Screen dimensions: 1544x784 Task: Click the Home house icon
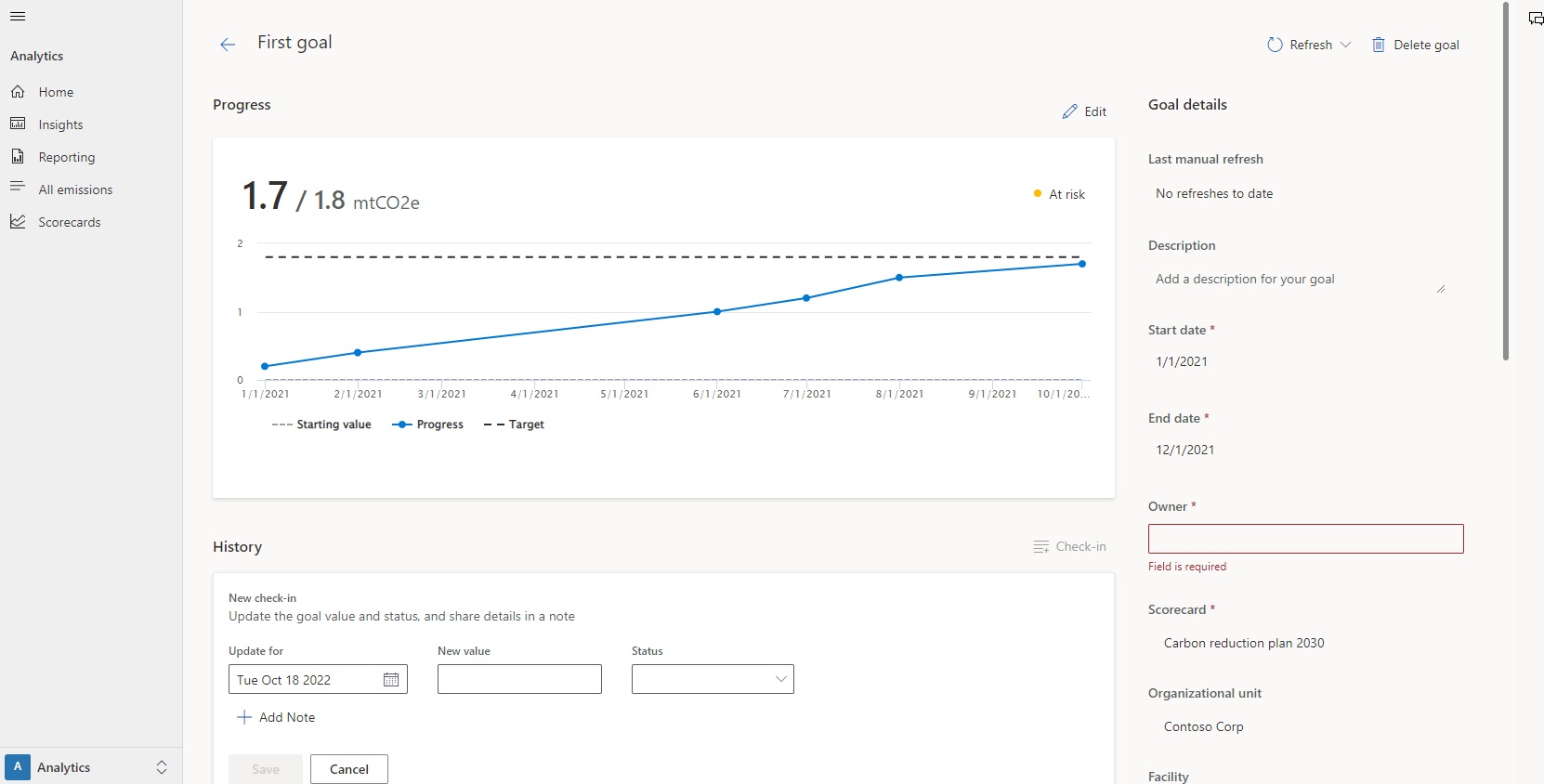[x=18, y=91]
